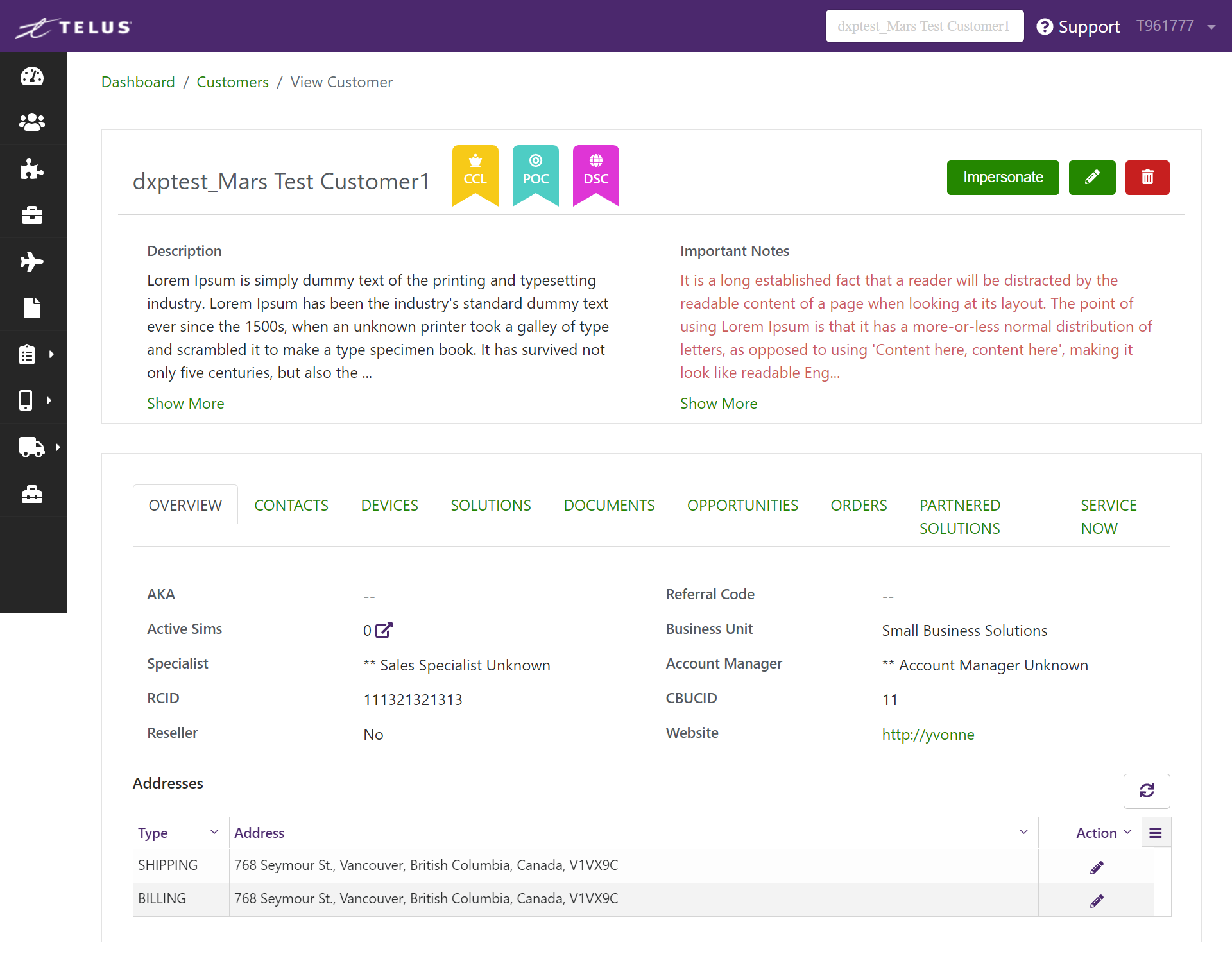Expand the clipboard sidebar submenu arrow
This screenshot has width=1232, height=972.
[51, 354]
